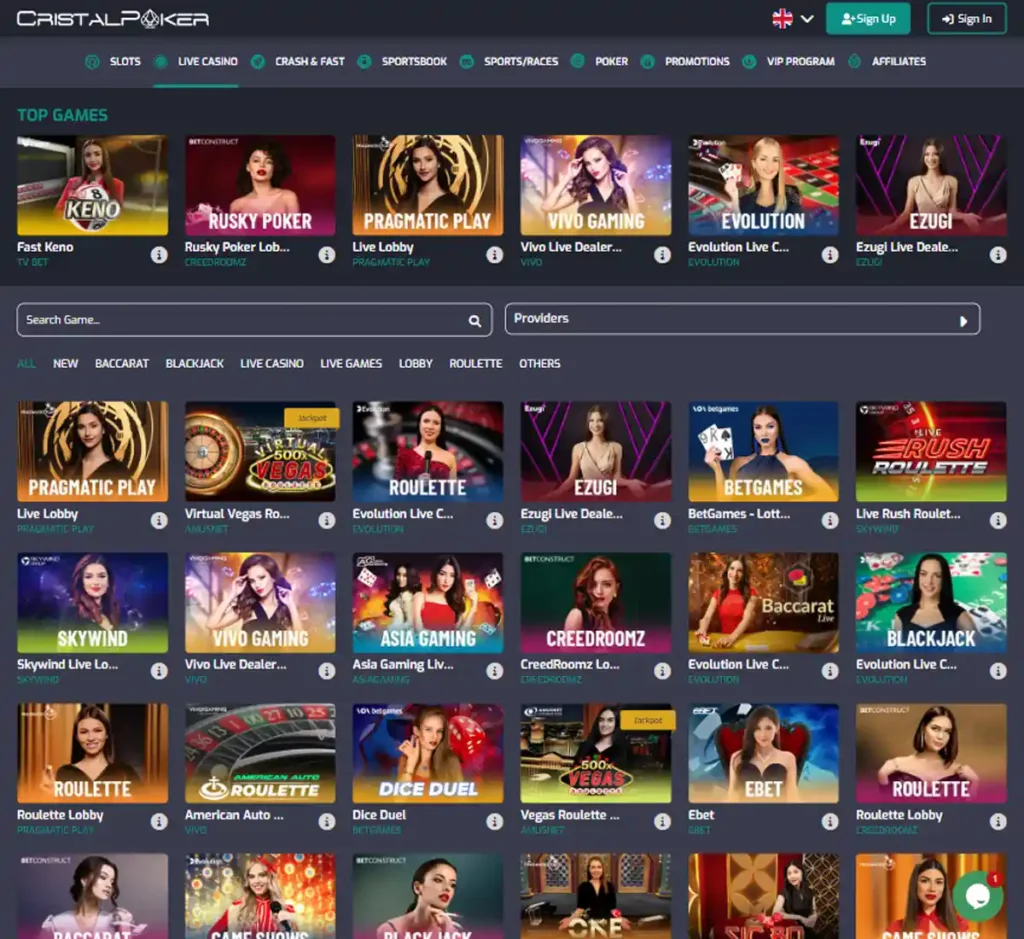Click the TV BET provider label
1024x939 pixels.
33,263
